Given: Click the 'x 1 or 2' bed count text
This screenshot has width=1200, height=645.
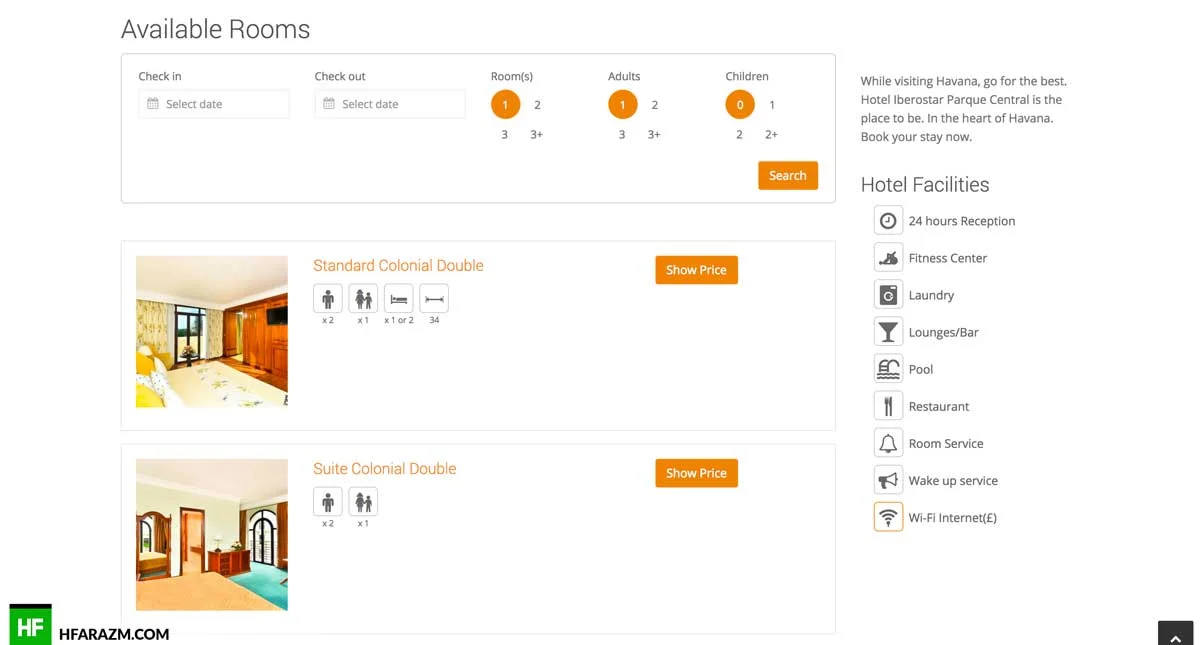Looking at the screenshot, I should pyautogui.click(x=399, y=320).
